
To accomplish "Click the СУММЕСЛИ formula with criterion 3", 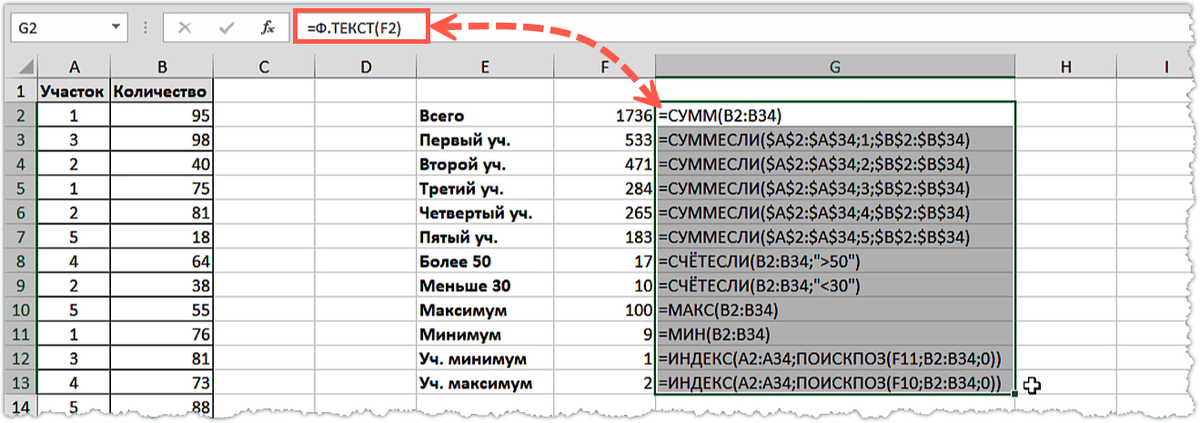I will point(835,189).
